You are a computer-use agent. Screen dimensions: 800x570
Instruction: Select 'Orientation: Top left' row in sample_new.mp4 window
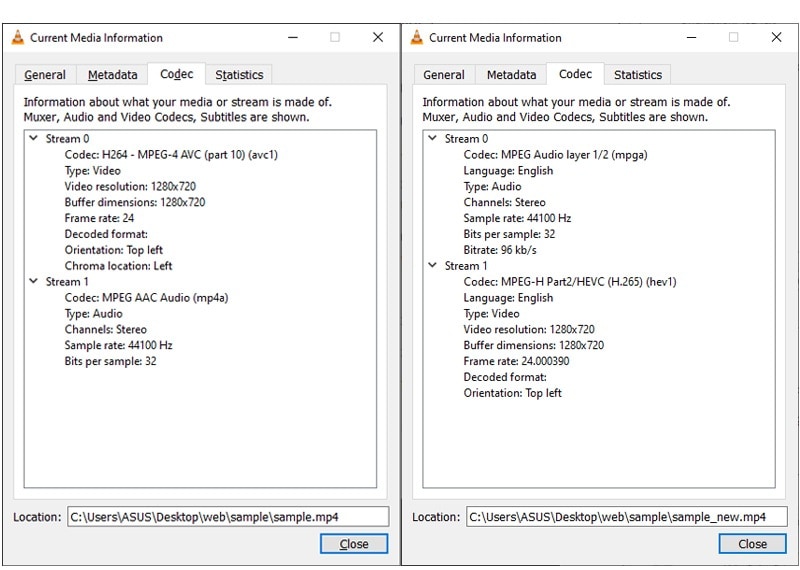tap(512, 392)
